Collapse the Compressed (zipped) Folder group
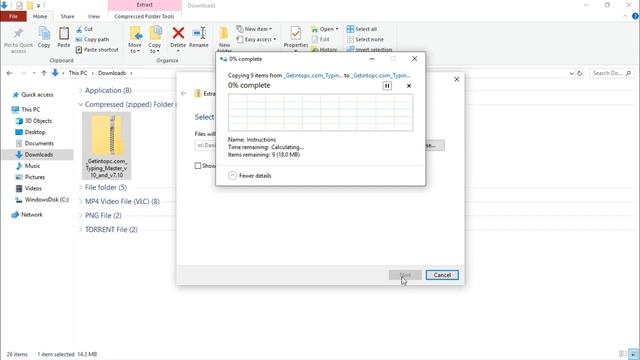This screenshot has height=360, width=640. point(80,104)
